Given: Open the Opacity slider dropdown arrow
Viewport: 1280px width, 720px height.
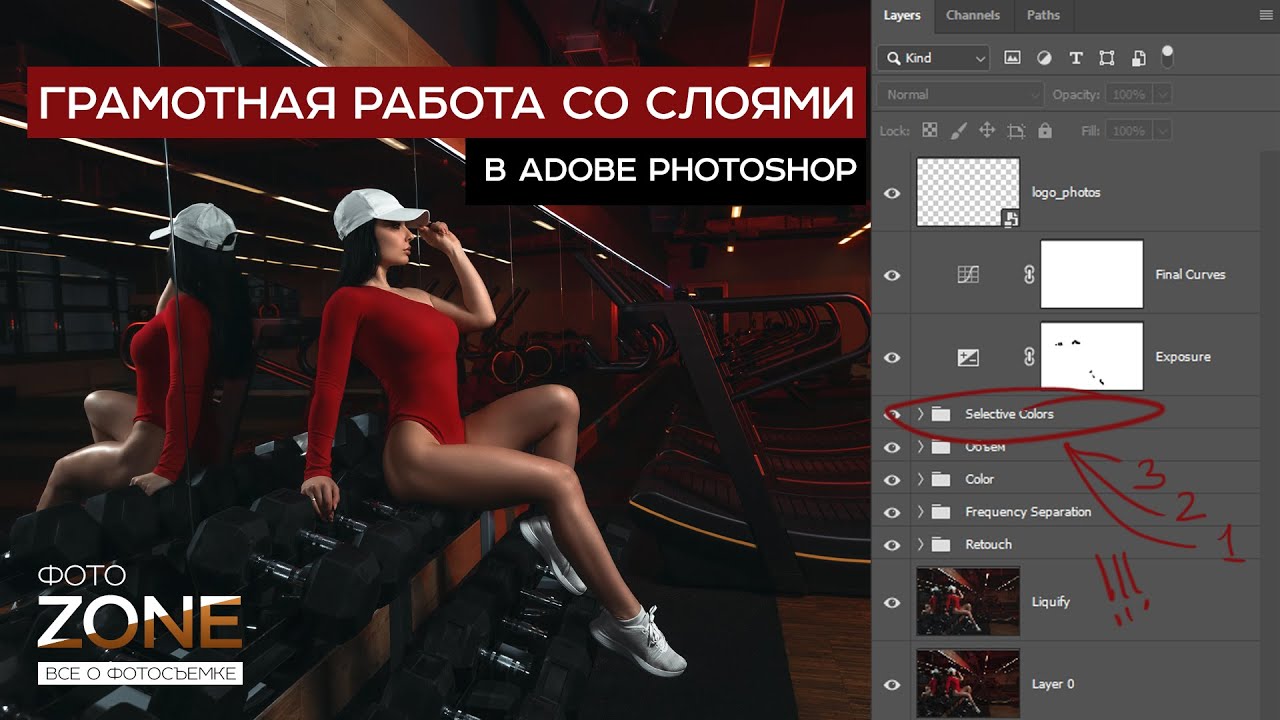Looking at the screenshot, I should [1163, 95].
